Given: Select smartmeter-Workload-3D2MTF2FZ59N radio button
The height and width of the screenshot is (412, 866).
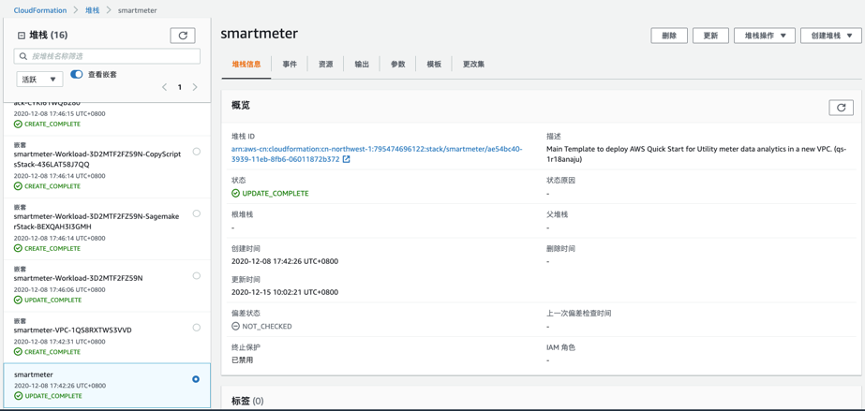Looking at the screenshot, I should click(x=197, y=276).
